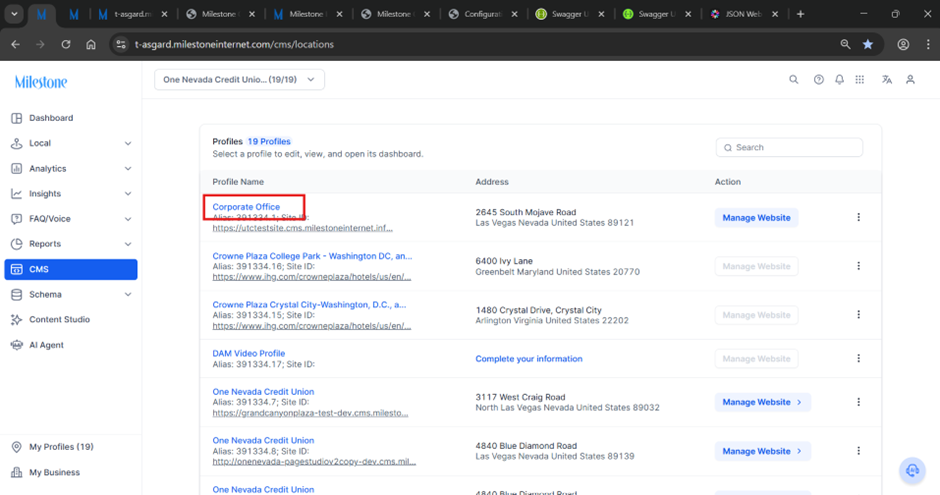Open the browser tab search dropdown

tap(14, 14)
